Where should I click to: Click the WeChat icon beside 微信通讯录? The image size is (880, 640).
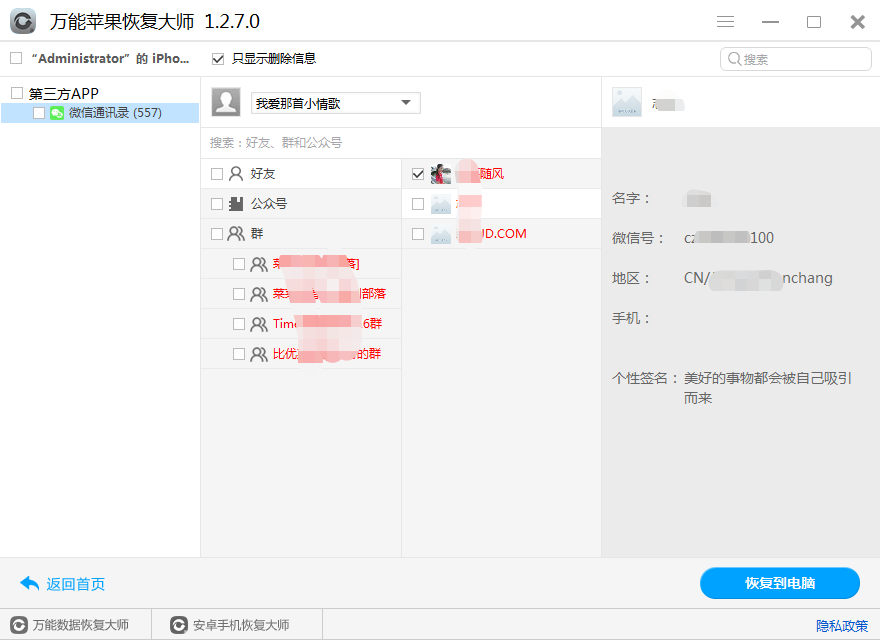(x=57, y=113)
